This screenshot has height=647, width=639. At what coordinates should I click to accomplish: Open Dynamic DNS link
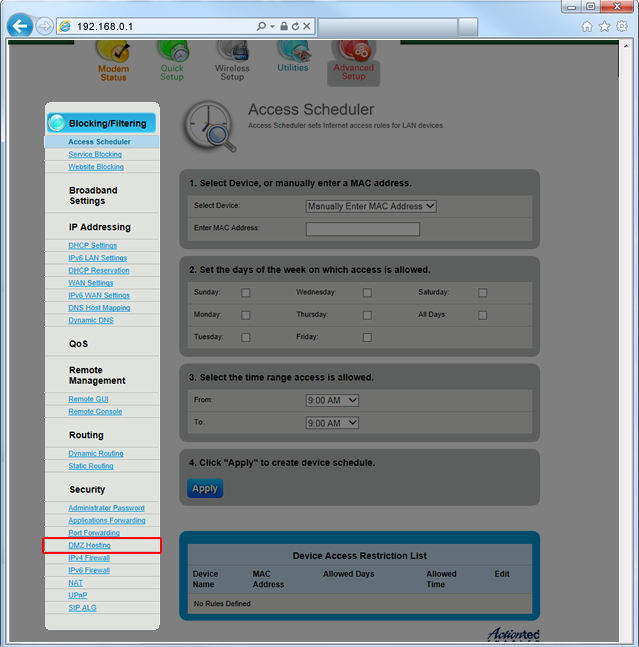(91, 320)
